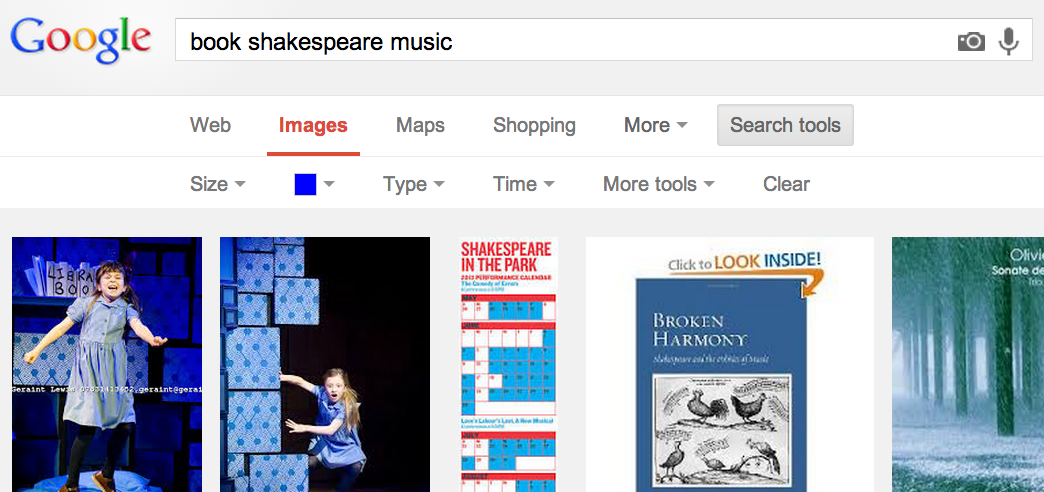Image resolution: width=1044 pixels, height=492 pixels.
Task: Toggle the Search tools button
Action: pos(785,125)
